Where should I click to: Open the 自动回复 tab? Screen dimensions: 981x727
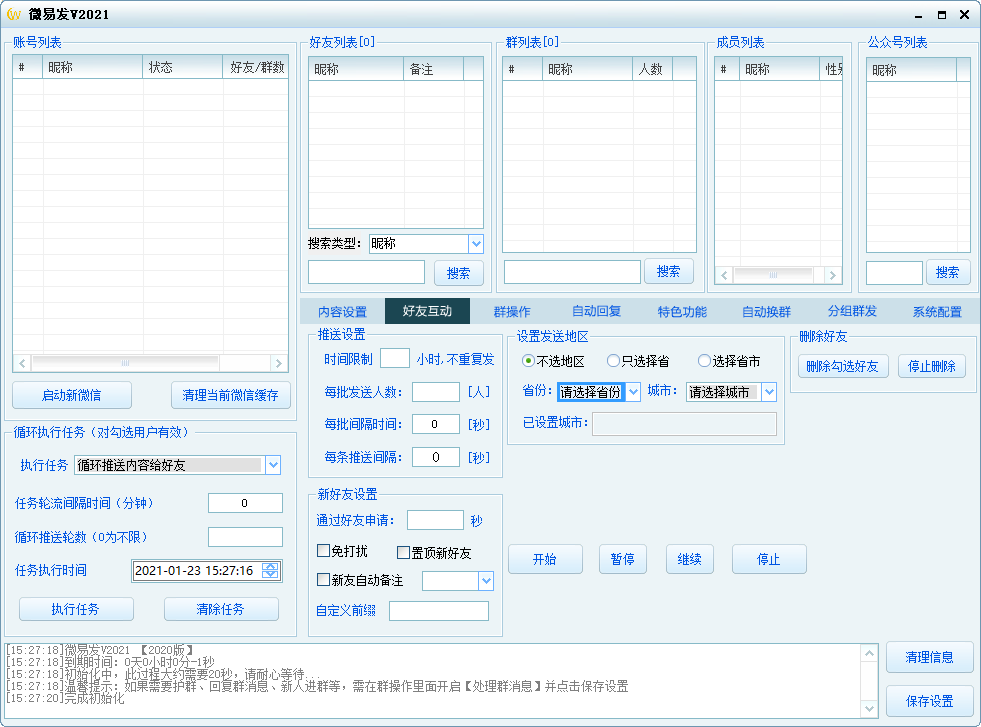tap(596, 311)
